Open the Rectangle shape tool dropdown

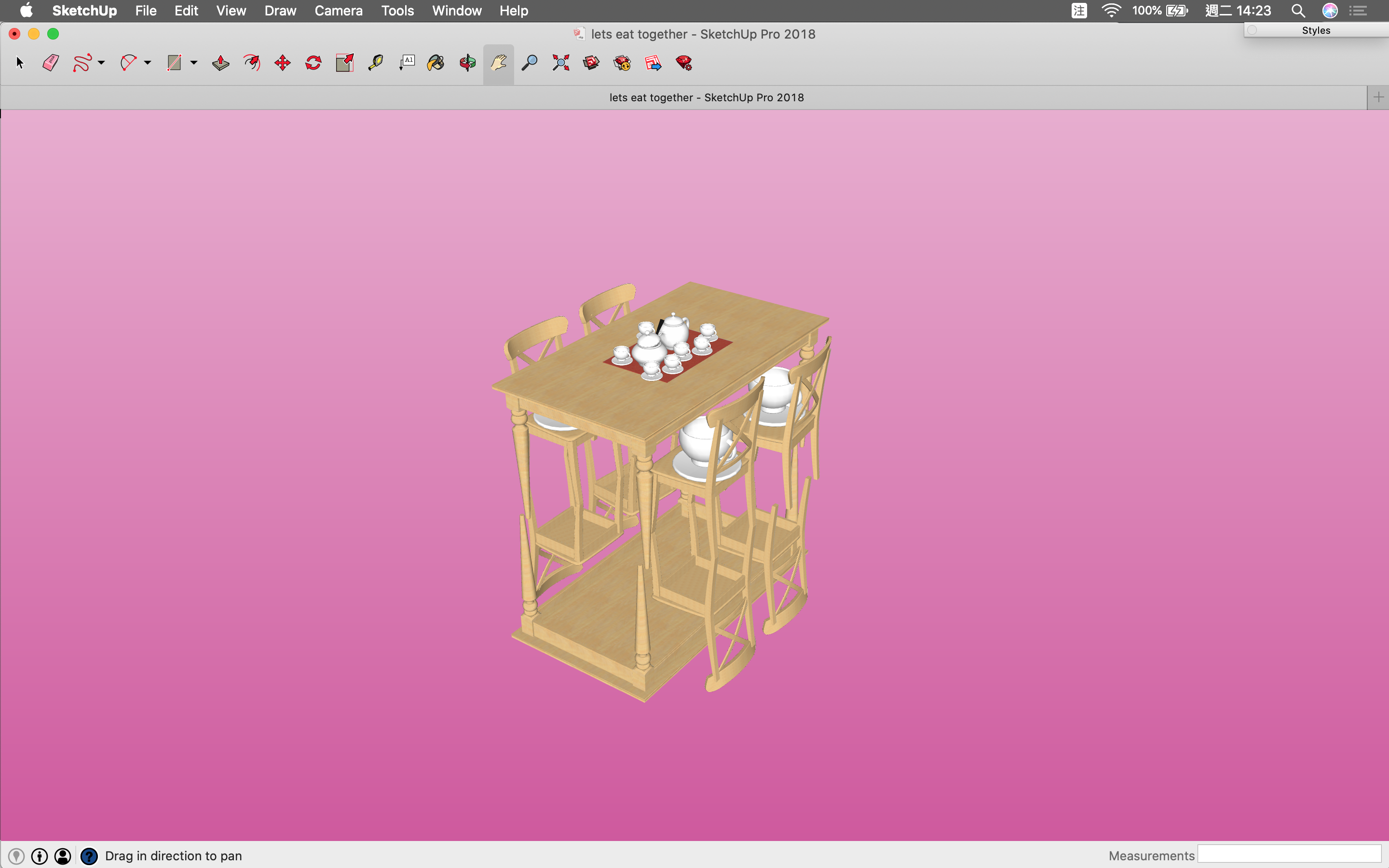(x=194, y=63)
